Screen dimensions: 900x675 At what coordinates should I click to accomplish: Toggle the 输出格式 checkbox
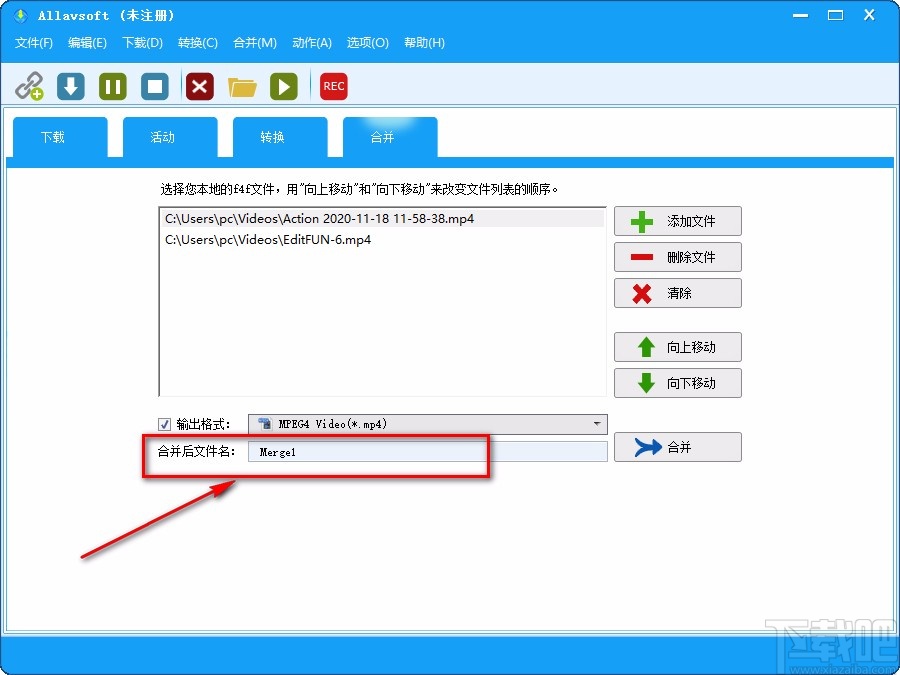click(x=164, y=424)
